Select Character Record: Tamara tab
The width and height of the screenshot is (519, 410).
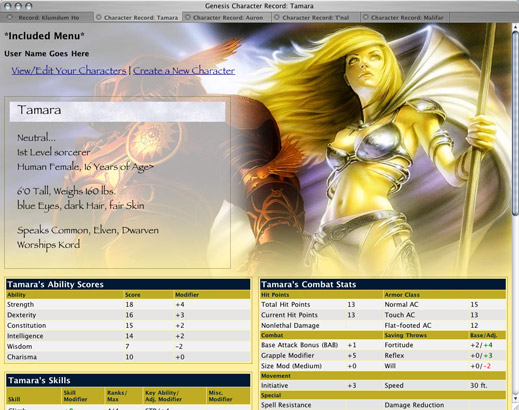pos(138,17)
